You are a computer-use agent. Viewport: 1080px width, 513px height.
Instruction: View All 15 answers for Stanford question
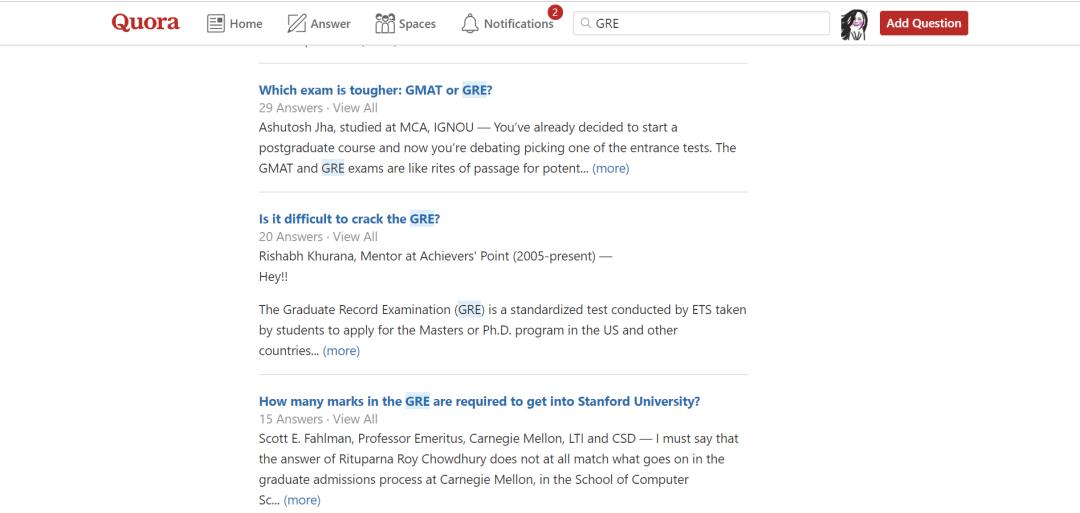pos(355,419)
